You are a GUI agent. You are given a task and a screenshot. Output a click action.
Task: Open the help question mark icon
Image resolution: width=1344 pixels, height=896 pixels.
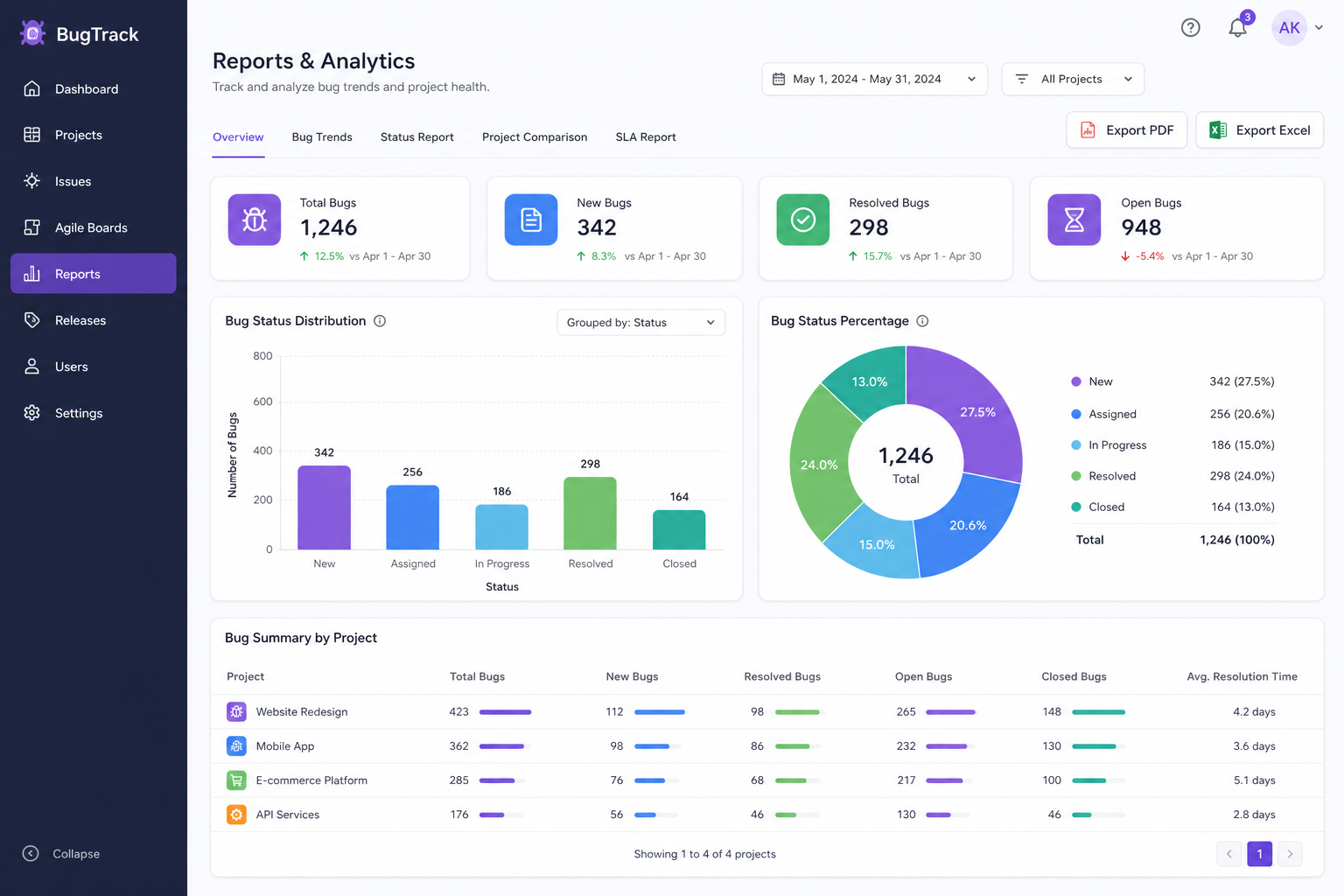click(x=1190, y=28)
